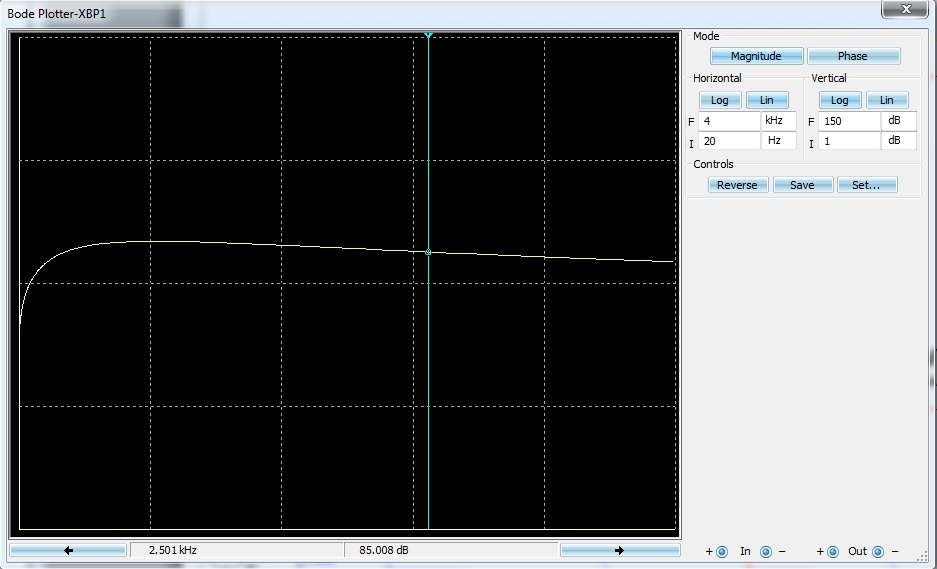Screen dimensions: 937x569
Task: Set the Horizontal axis to Lin
Action: coord(767,100)
